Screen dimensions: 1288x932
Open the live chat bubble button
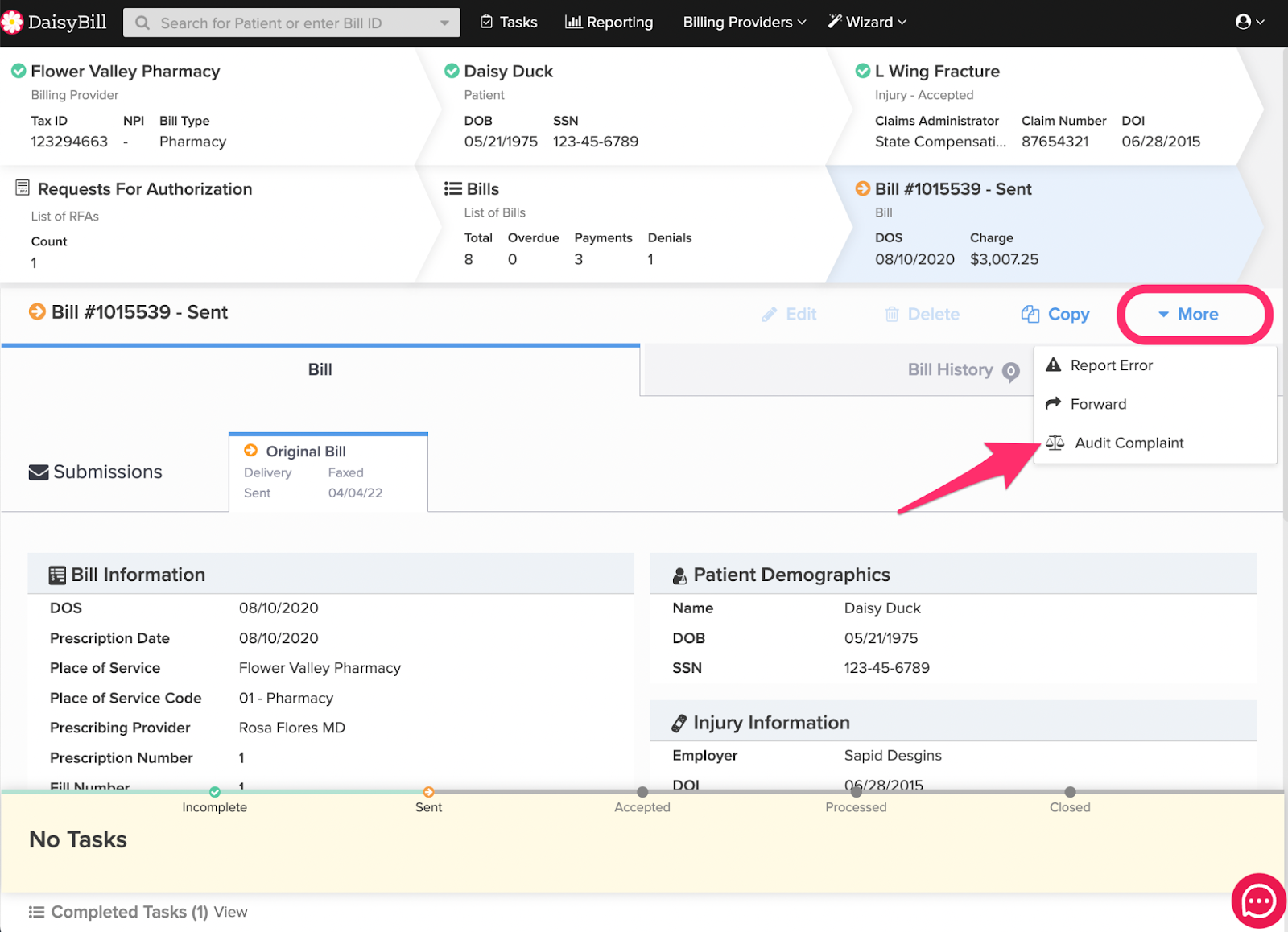pos(1258,901)
